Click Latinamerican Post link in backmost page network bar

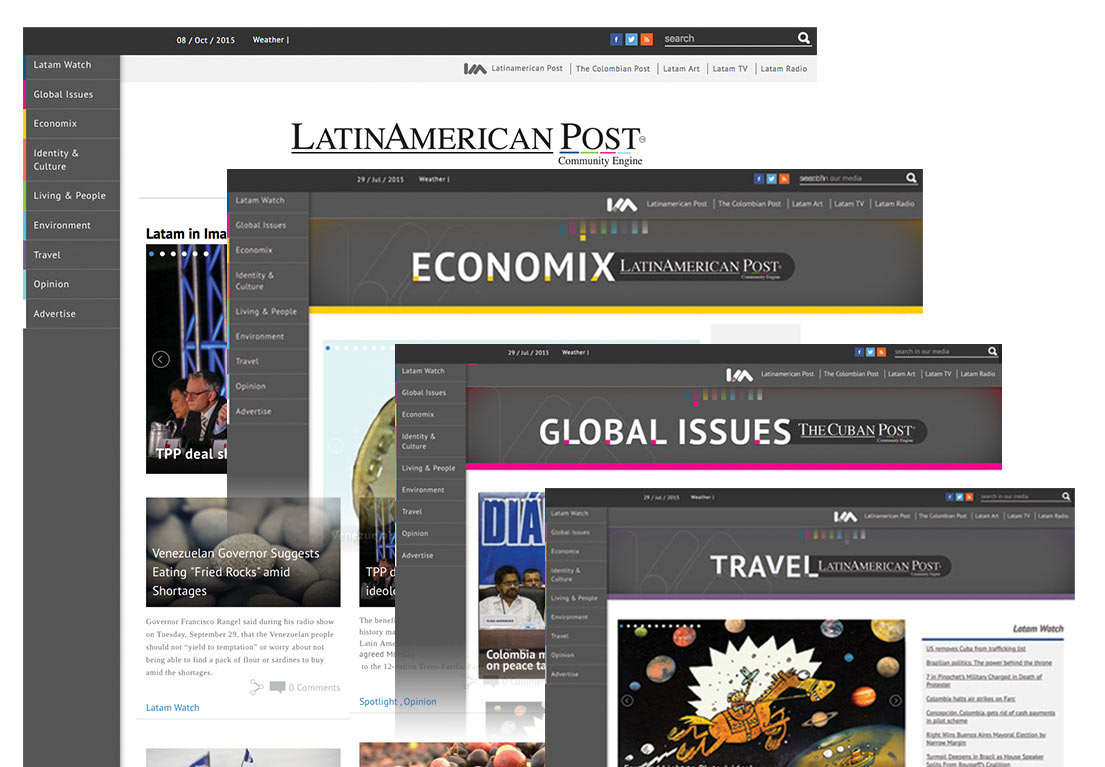pos(526,68)
